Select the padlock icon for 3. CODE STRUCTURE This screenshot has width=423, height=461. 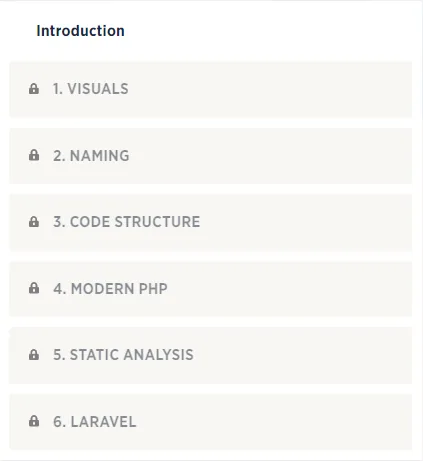tap(34, 222)
